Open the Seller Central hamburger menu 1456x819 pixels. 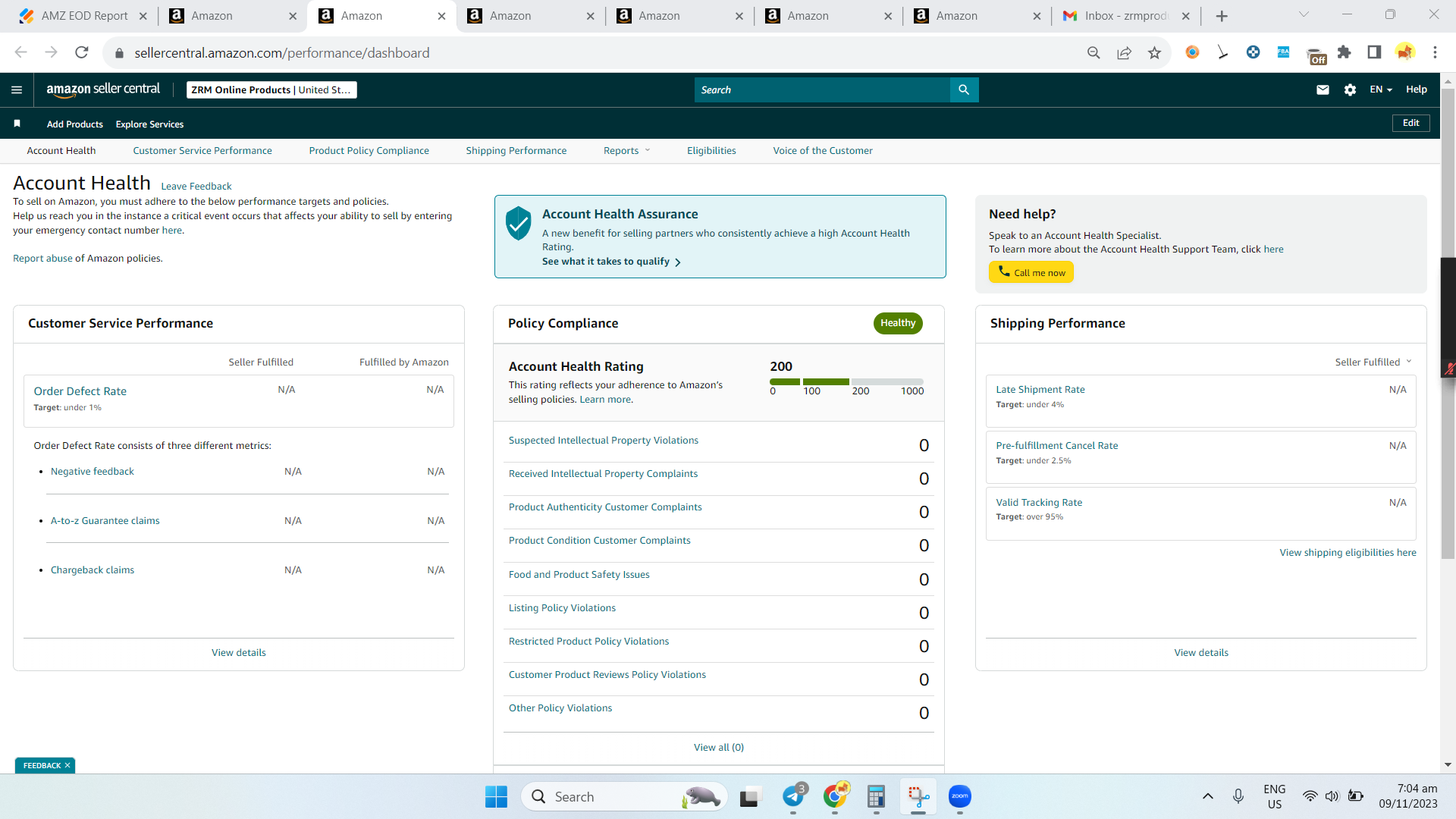[17, 89]
